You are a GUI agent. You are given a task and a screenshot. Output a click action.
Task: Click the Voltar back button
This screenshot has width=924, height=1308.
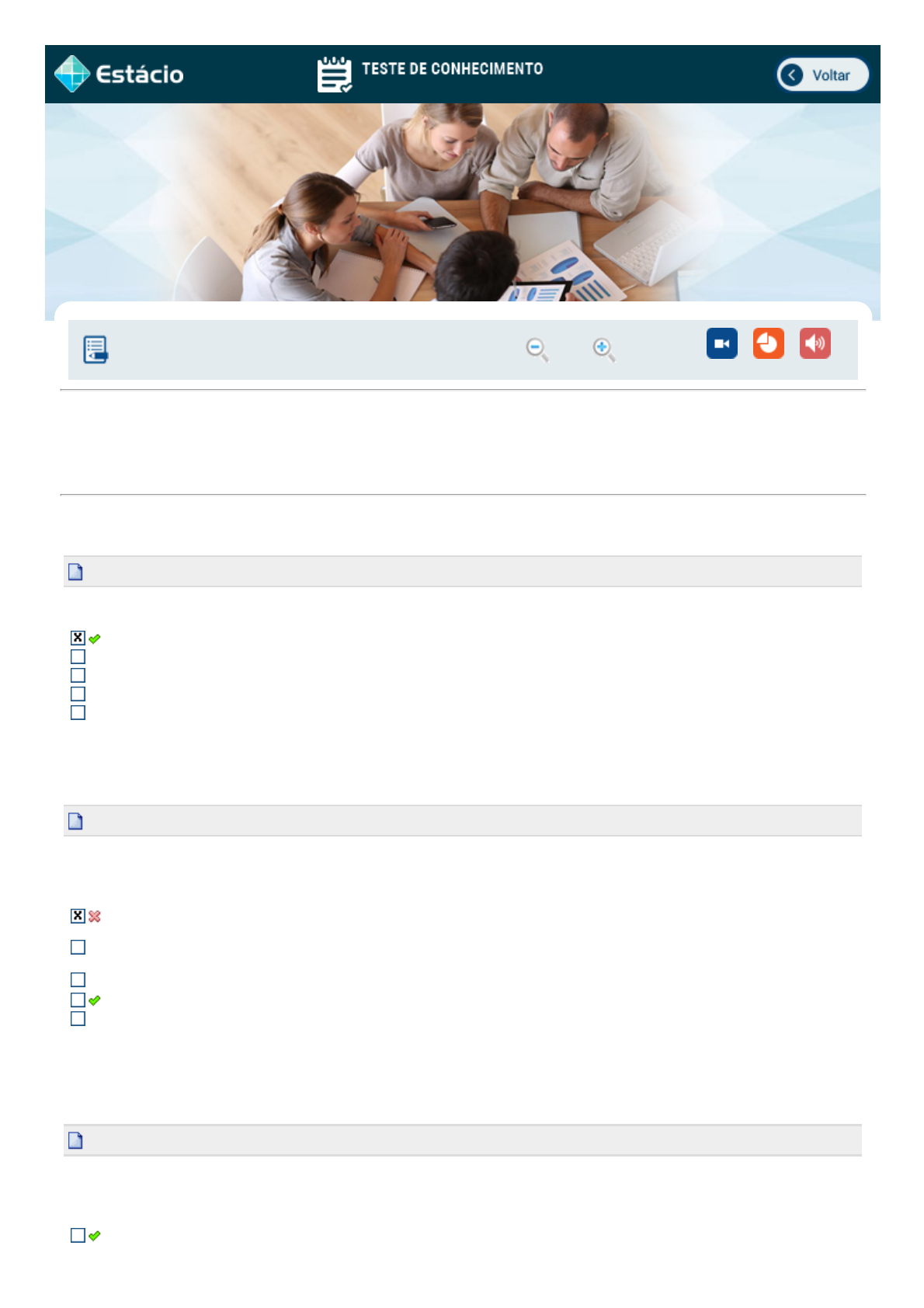pos(822,75)
